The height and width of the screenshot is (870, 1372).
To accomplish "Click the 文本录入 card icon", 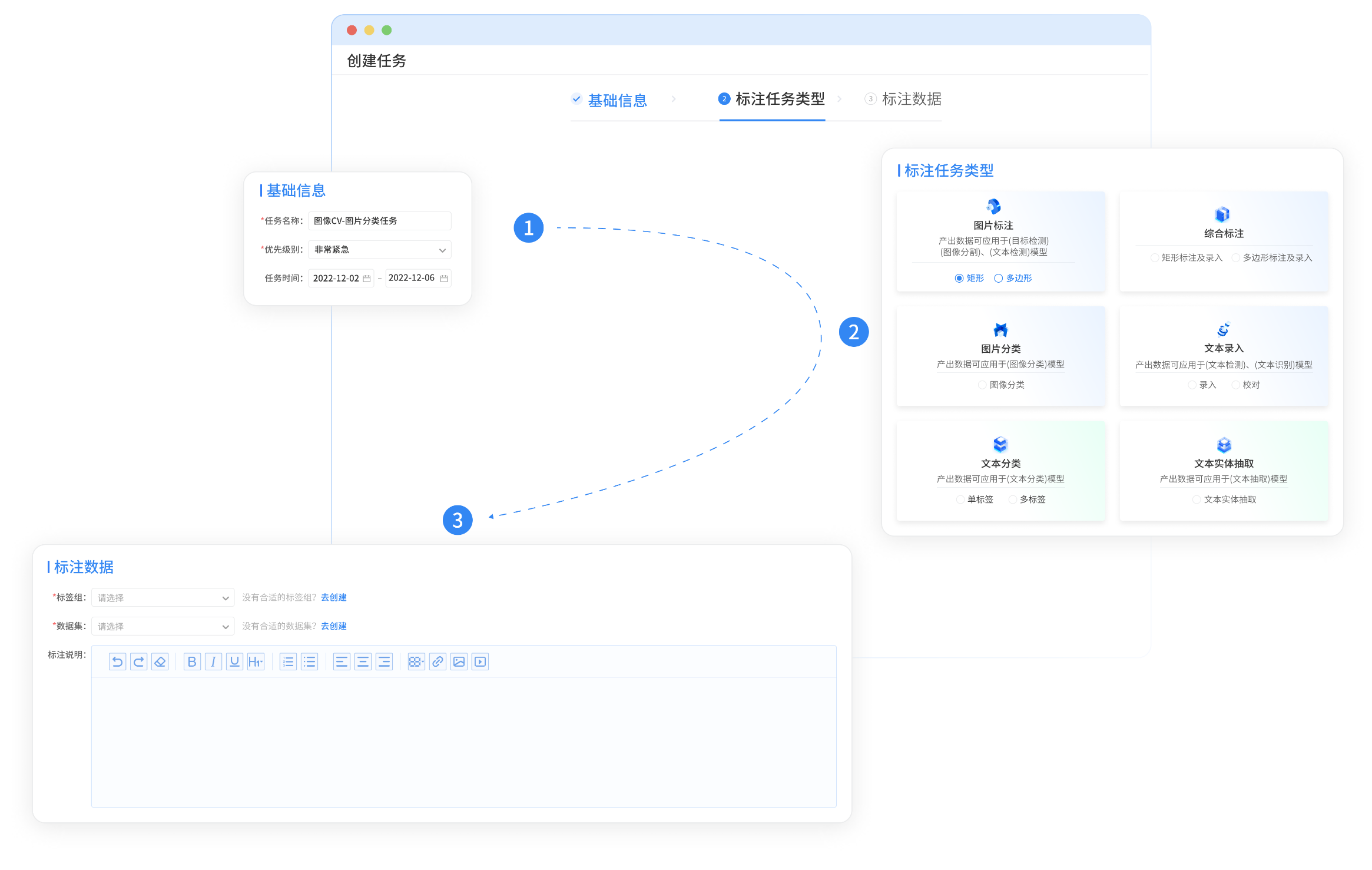I will [1224, 329].
